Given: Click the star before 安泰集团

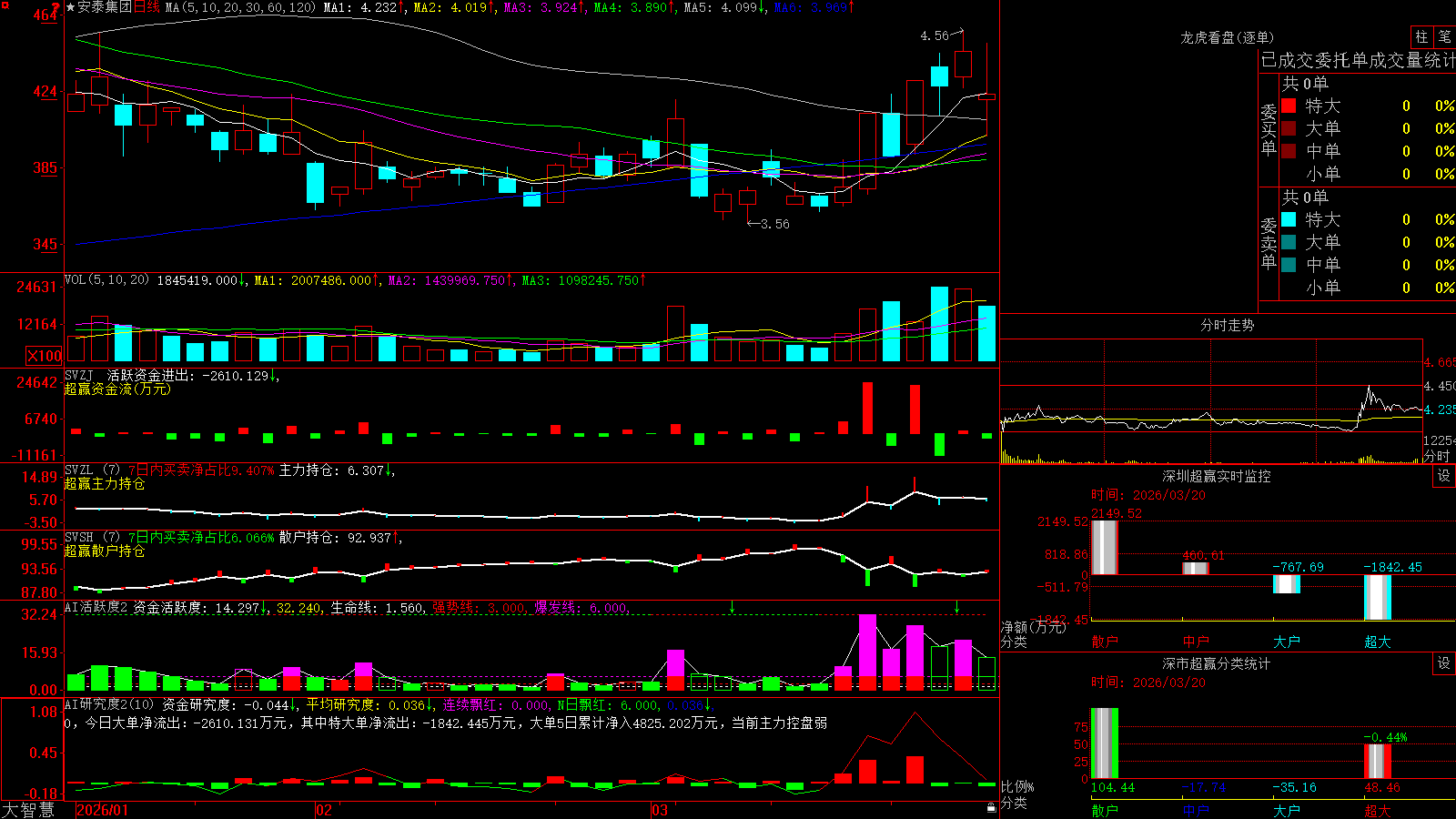Looking at the screenshot, I should [71, 7].
